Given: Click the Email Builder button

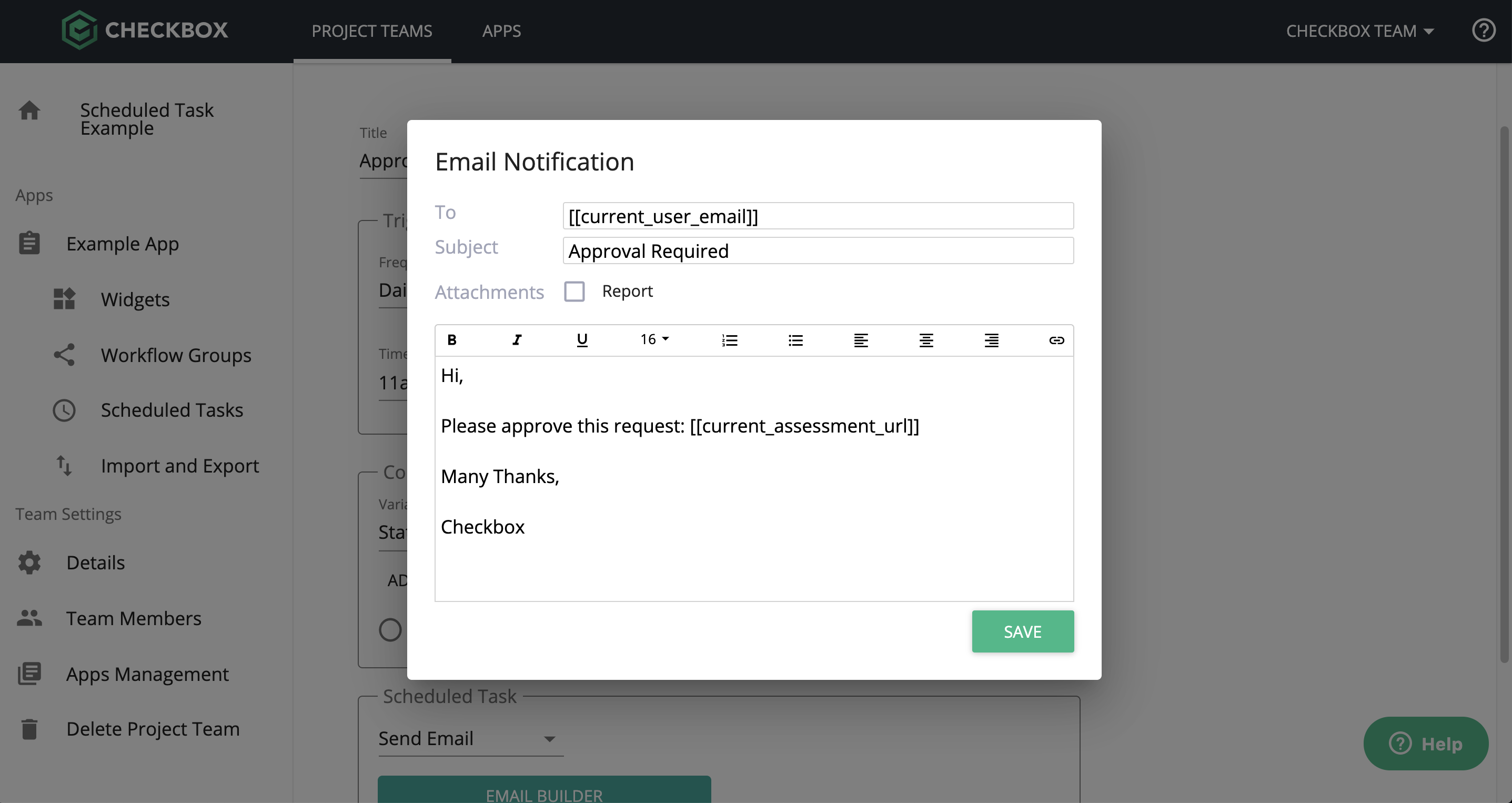Looking at the screenshot, I should 544,790.
